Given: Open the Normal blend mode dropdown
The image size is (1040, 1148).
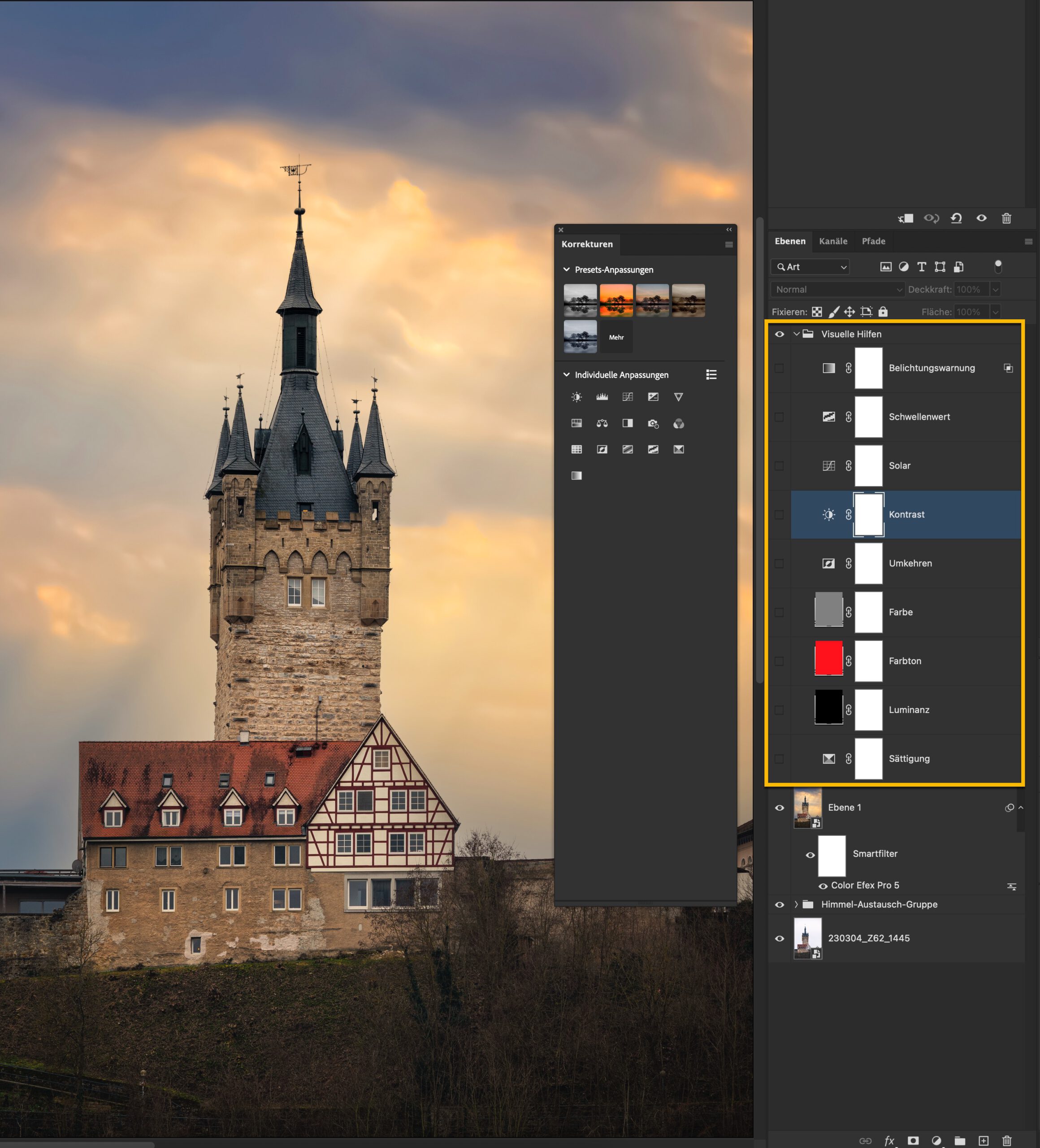Looking at the screenshot, I should pos(837,289).
